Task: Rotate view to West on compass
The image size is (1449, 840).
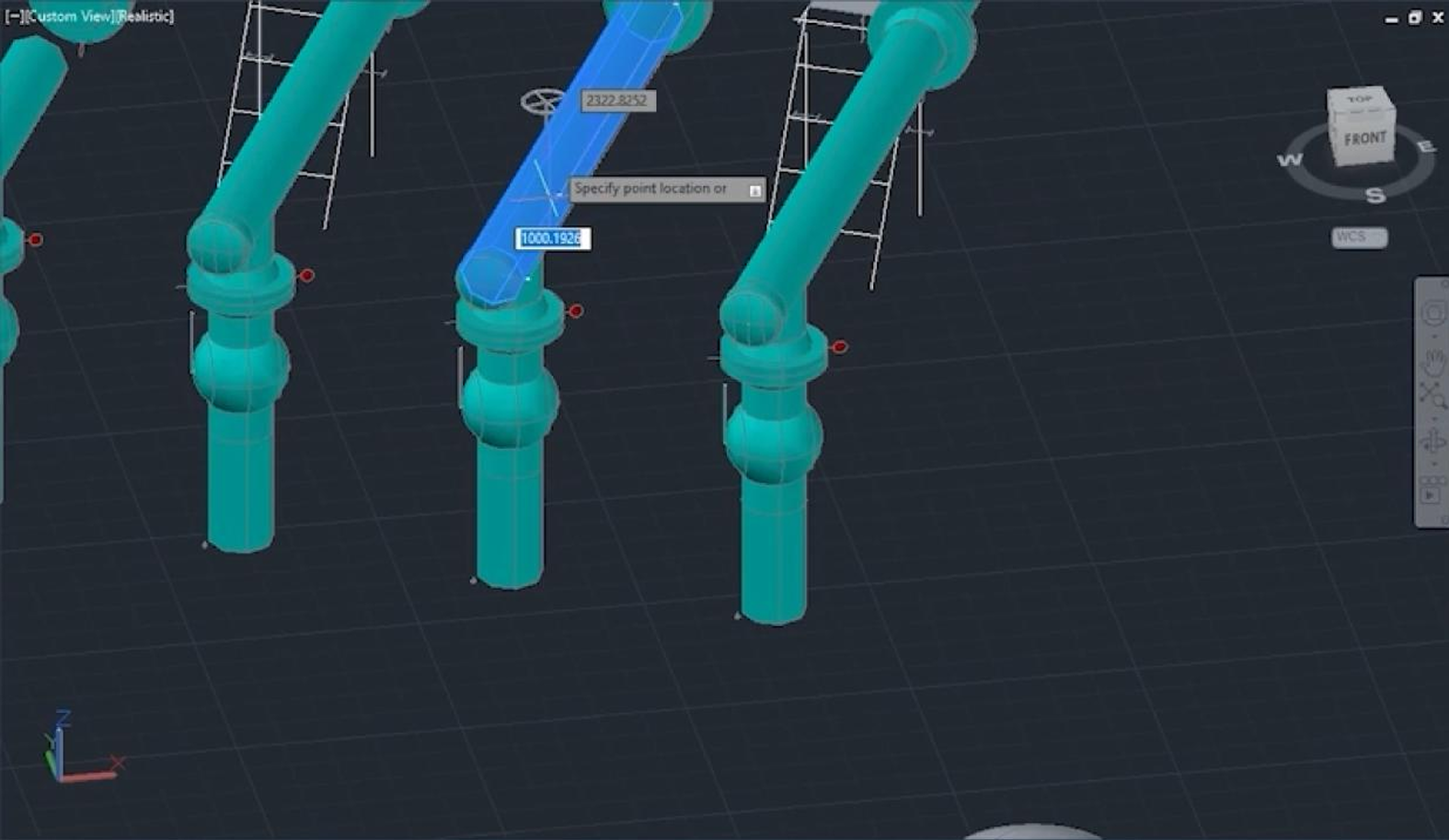Action: pyautogui.click(x=1290, y=160)
